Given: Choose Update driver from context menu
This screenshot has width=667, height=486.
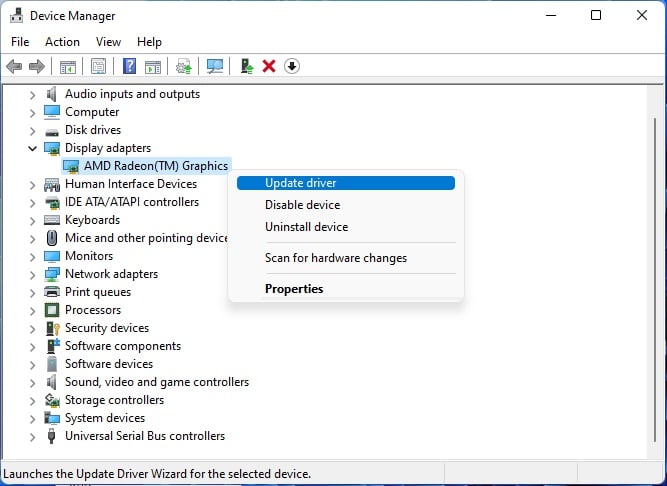Looking at the screenshot, I should (346, 183).
